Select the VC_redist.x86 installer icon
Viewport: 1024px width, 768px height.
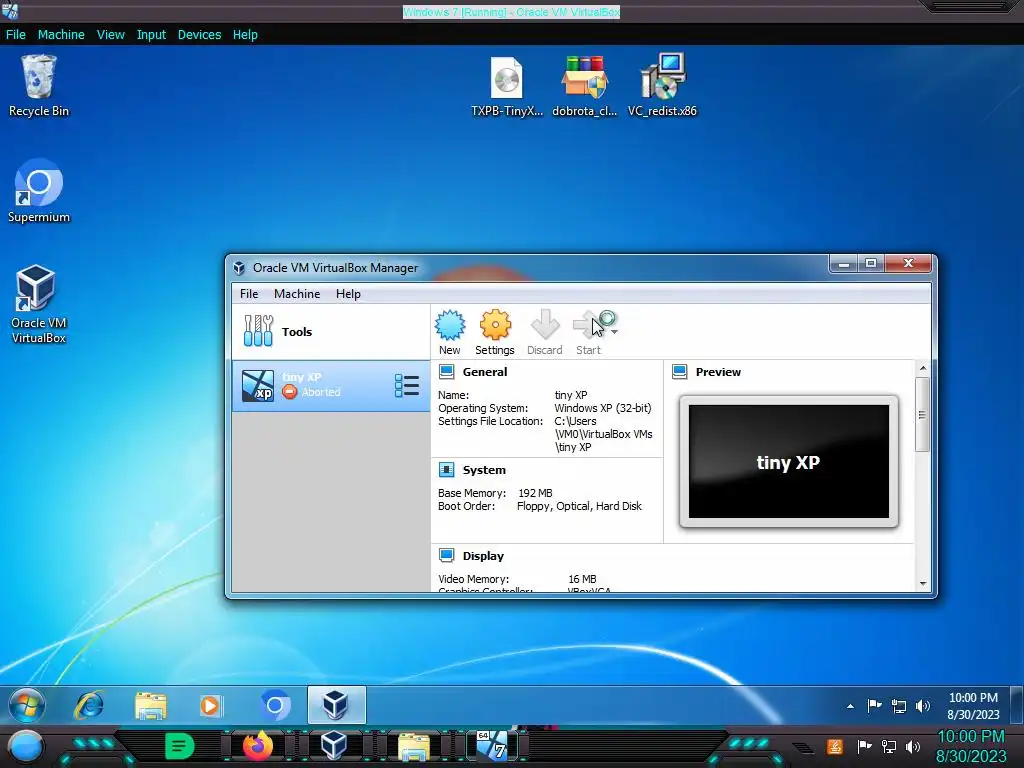click(x=662, y=86)
